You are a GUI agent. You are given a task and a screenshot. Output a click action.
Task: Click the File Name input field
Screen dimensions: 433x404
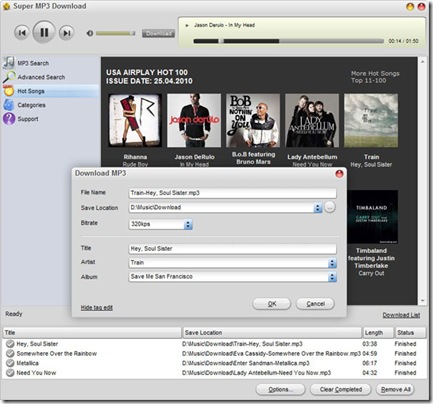232,193
